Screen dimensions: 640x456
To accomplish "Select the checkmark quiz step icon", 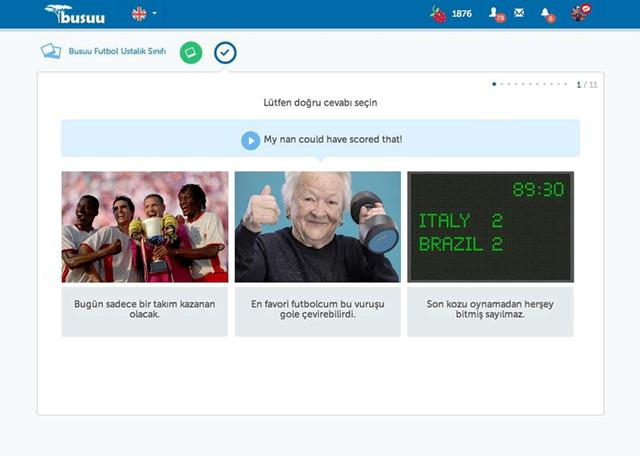I will point(225,53).
